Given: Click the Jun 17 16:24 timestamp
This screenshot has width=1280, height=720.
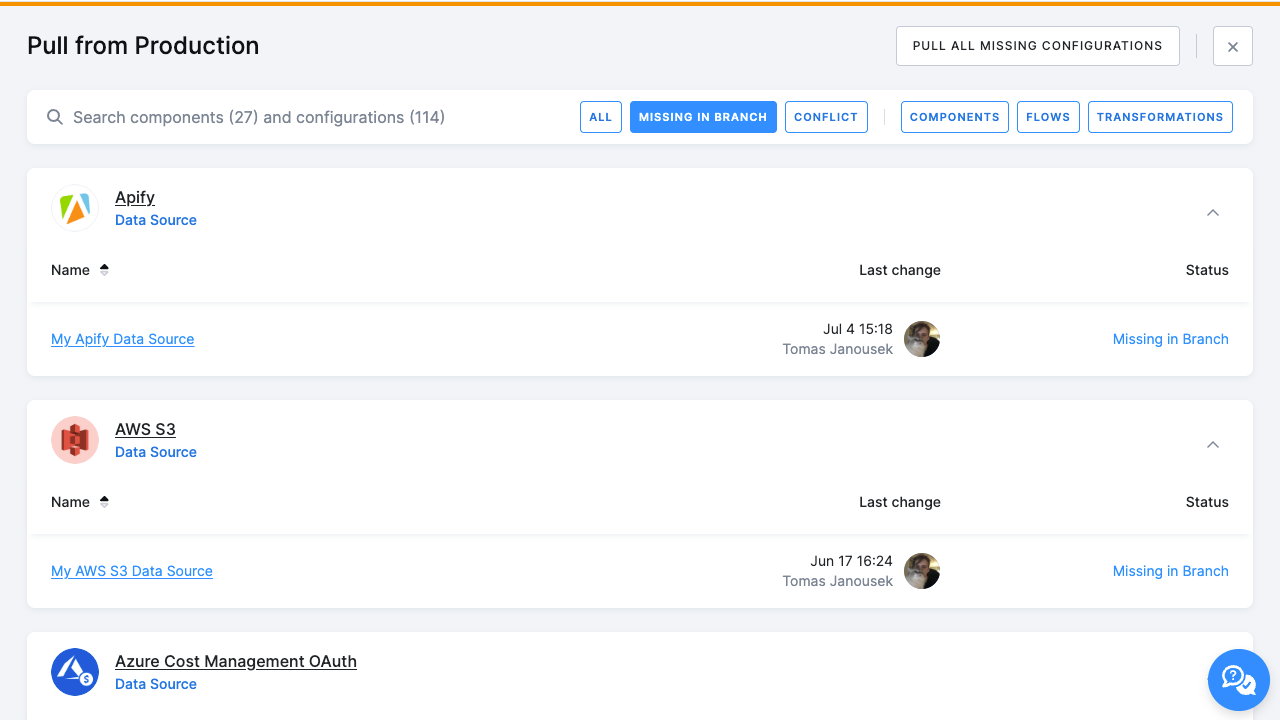Looking at the screenshot, I should click(852, 561).
